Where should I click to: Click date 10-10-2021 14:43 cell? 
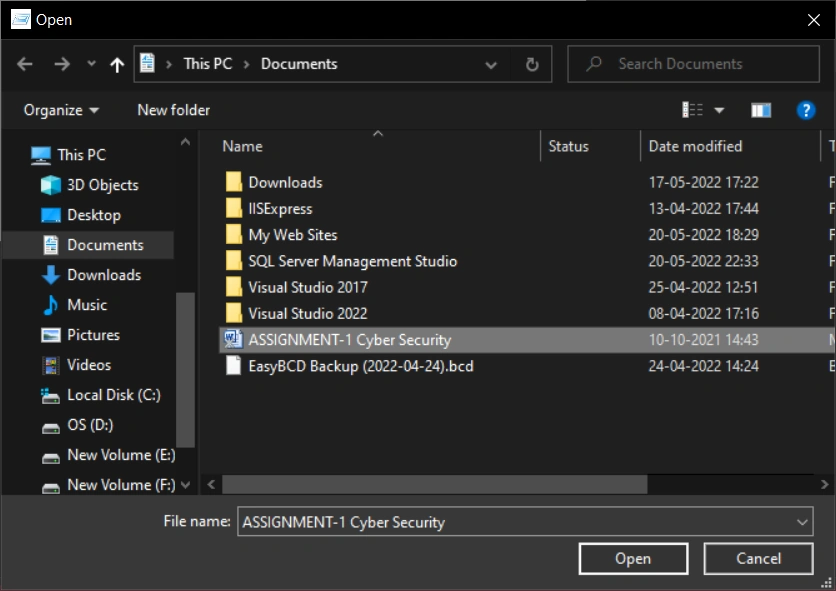pyautogui.click(x=703, y=340)
